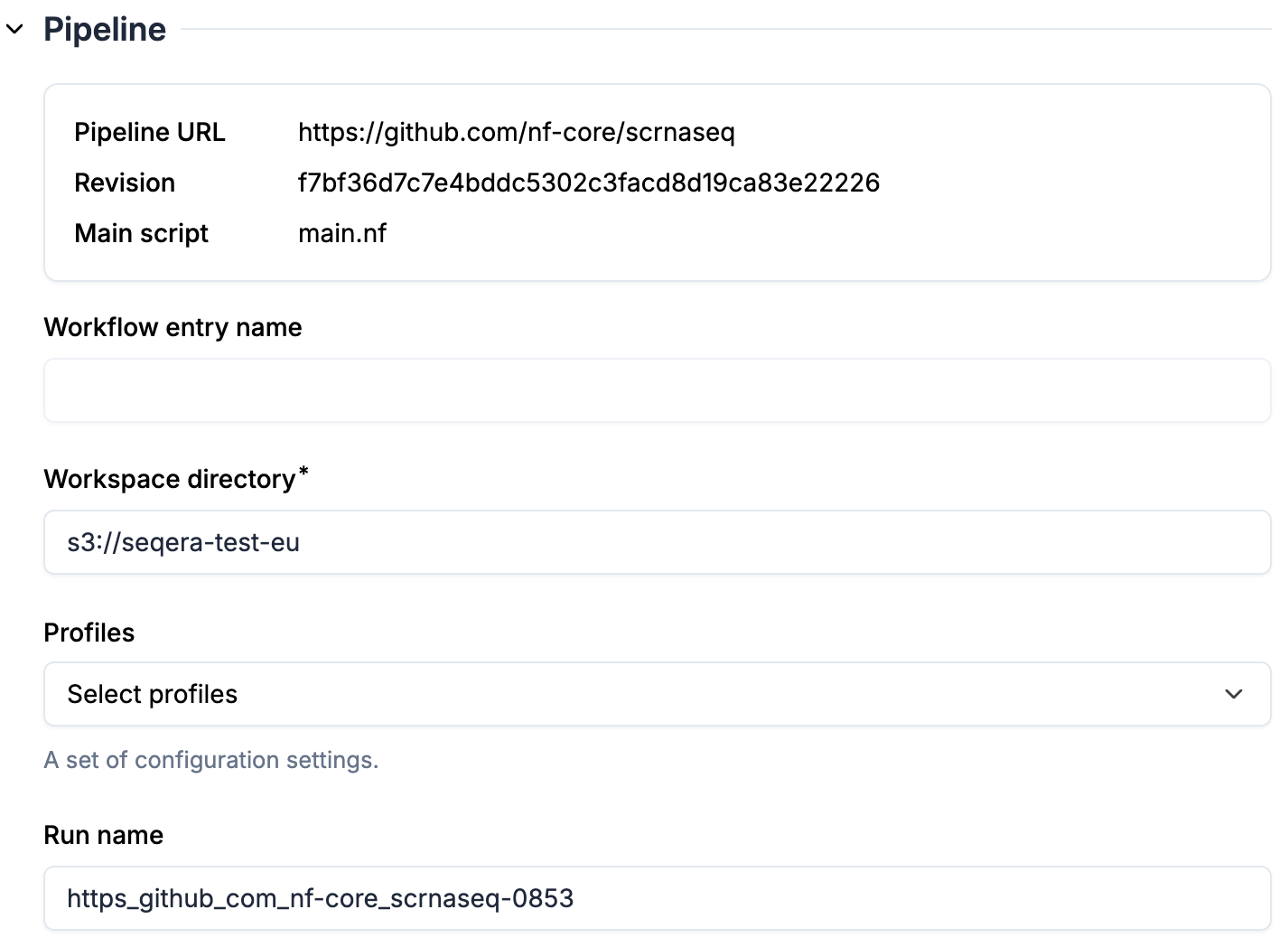Click the Run name label
1288x947 pixels.
click(x=103, y=835)
